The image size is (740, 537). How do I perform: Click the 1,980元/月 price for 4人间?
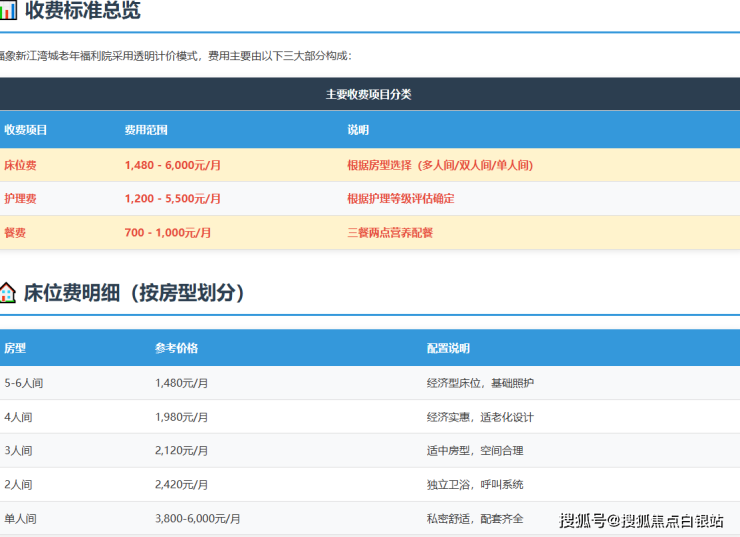tap(182, 417)
